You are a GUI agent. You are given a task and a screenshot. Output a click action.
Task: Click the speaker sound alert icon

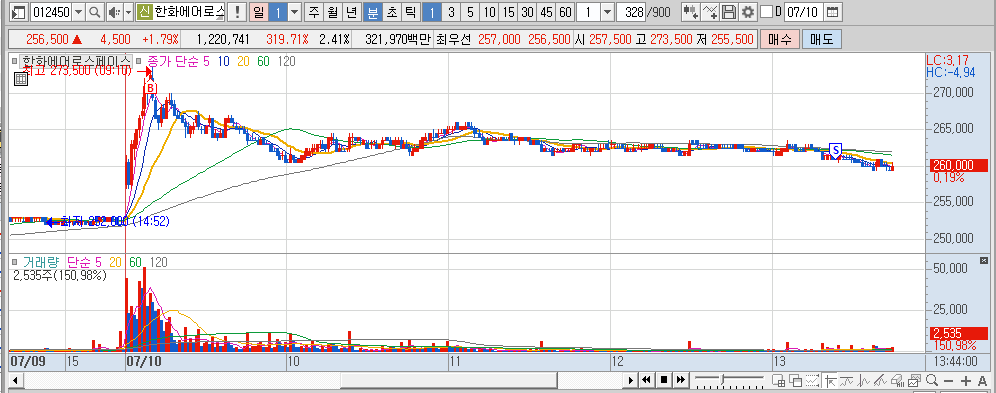114,11
